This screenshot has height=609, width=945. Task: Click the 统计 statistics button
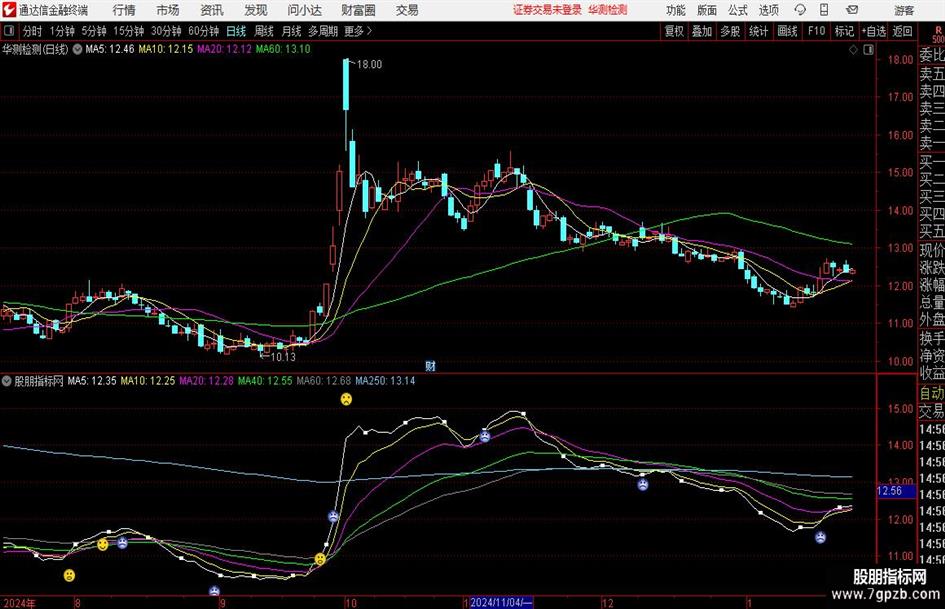758,31
